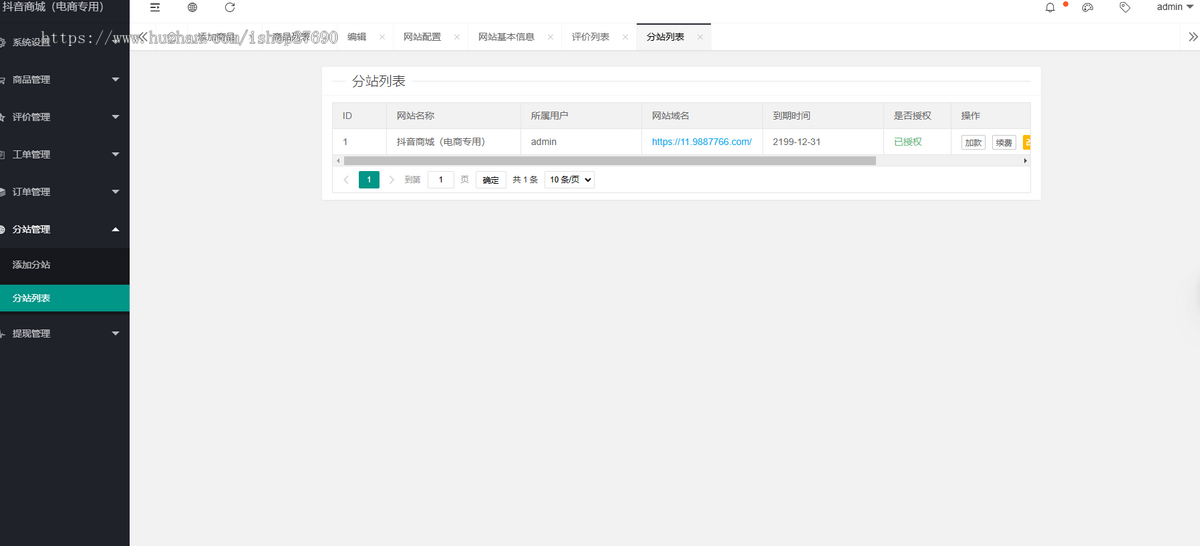Switch to the 编辑 tab
This screenshot has height=546, width=1200.
357,37
